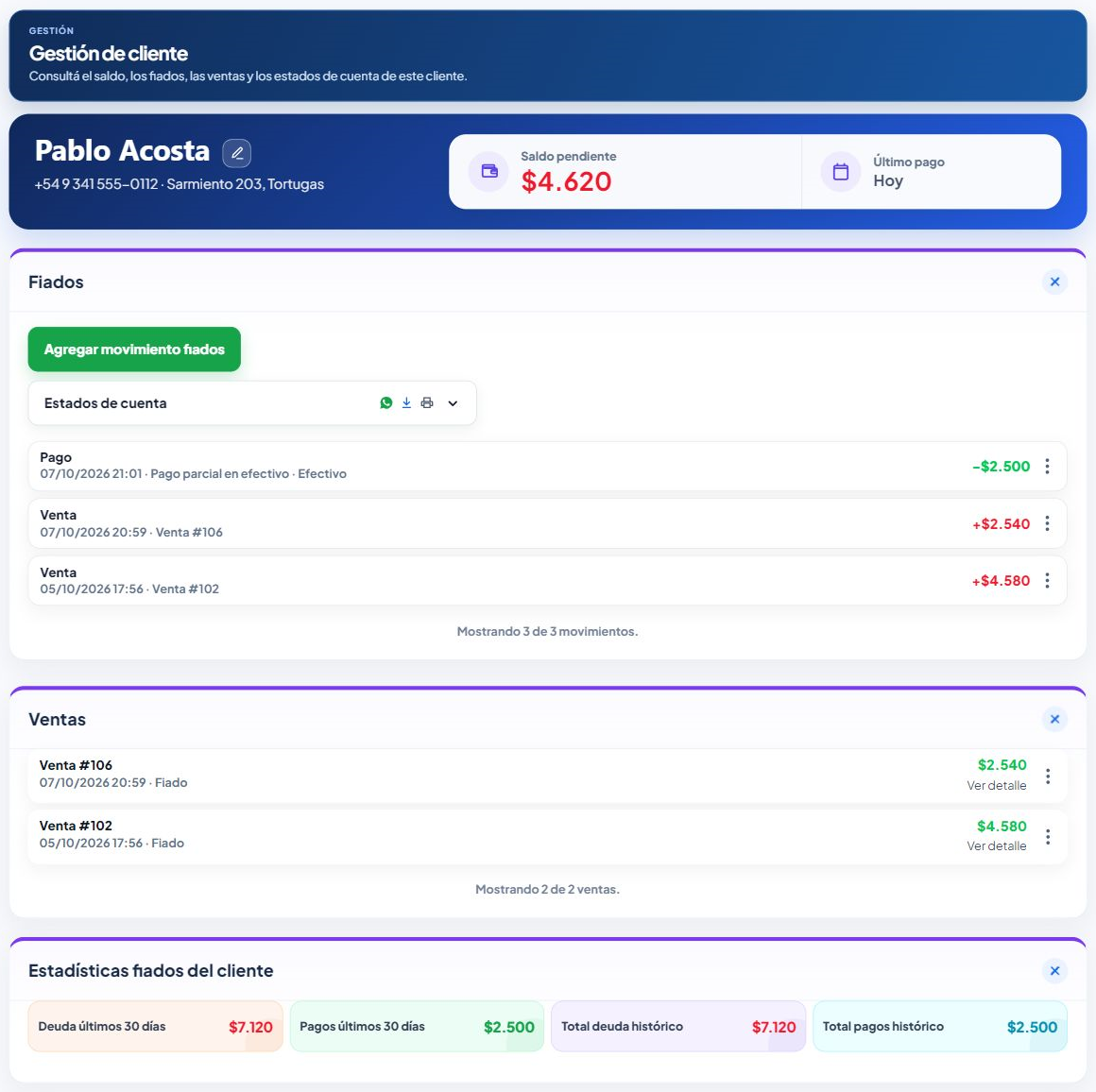This screenshot has width=1096, height=1092.
Task: Click the 'Hoy' last payment value
Action: click(x=888, y=181)
